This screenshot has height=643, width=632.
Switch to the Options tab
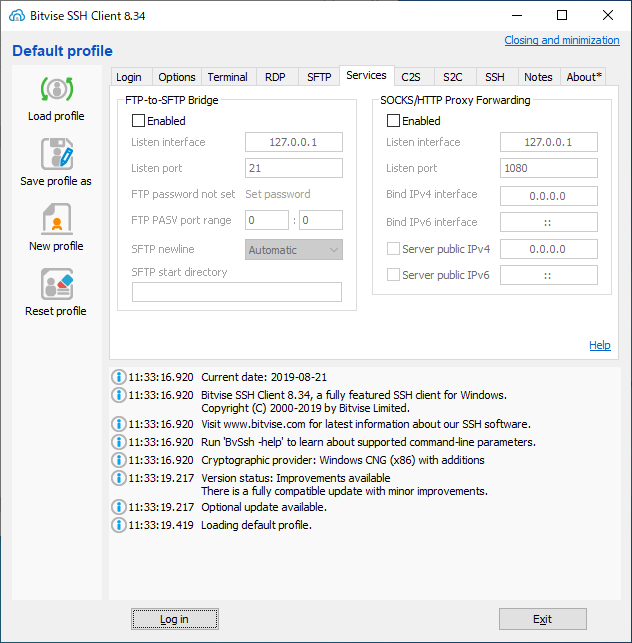click(x=177, y=77)
